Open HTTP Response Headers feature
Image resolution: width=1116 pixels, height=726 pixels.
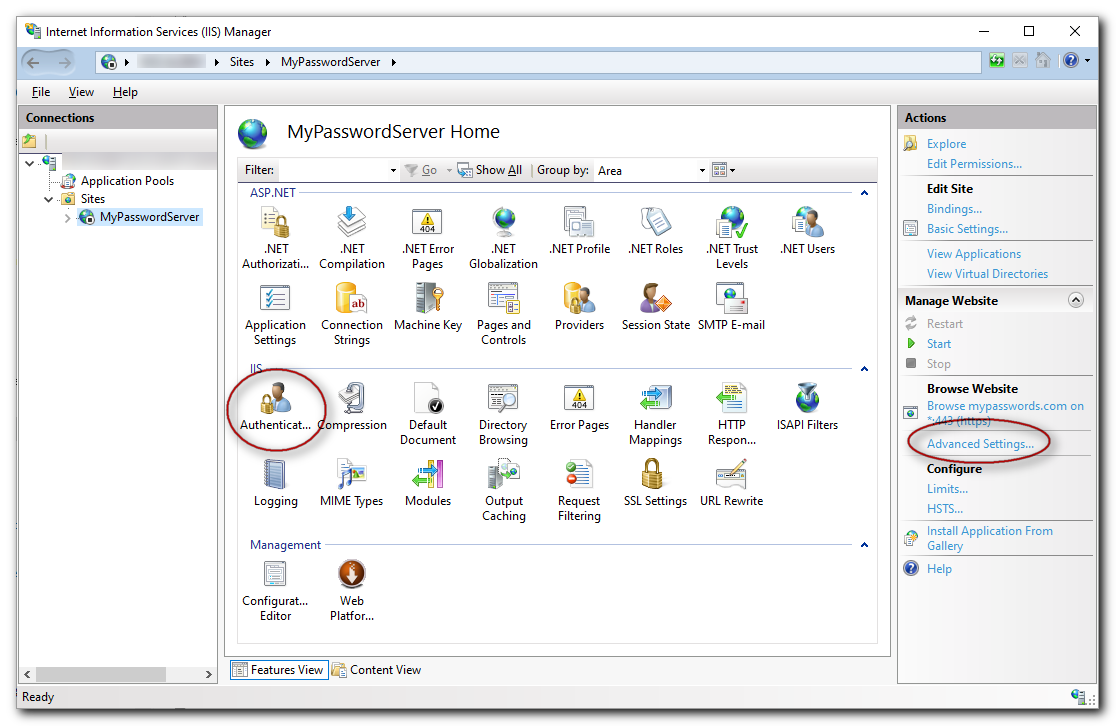732,414
